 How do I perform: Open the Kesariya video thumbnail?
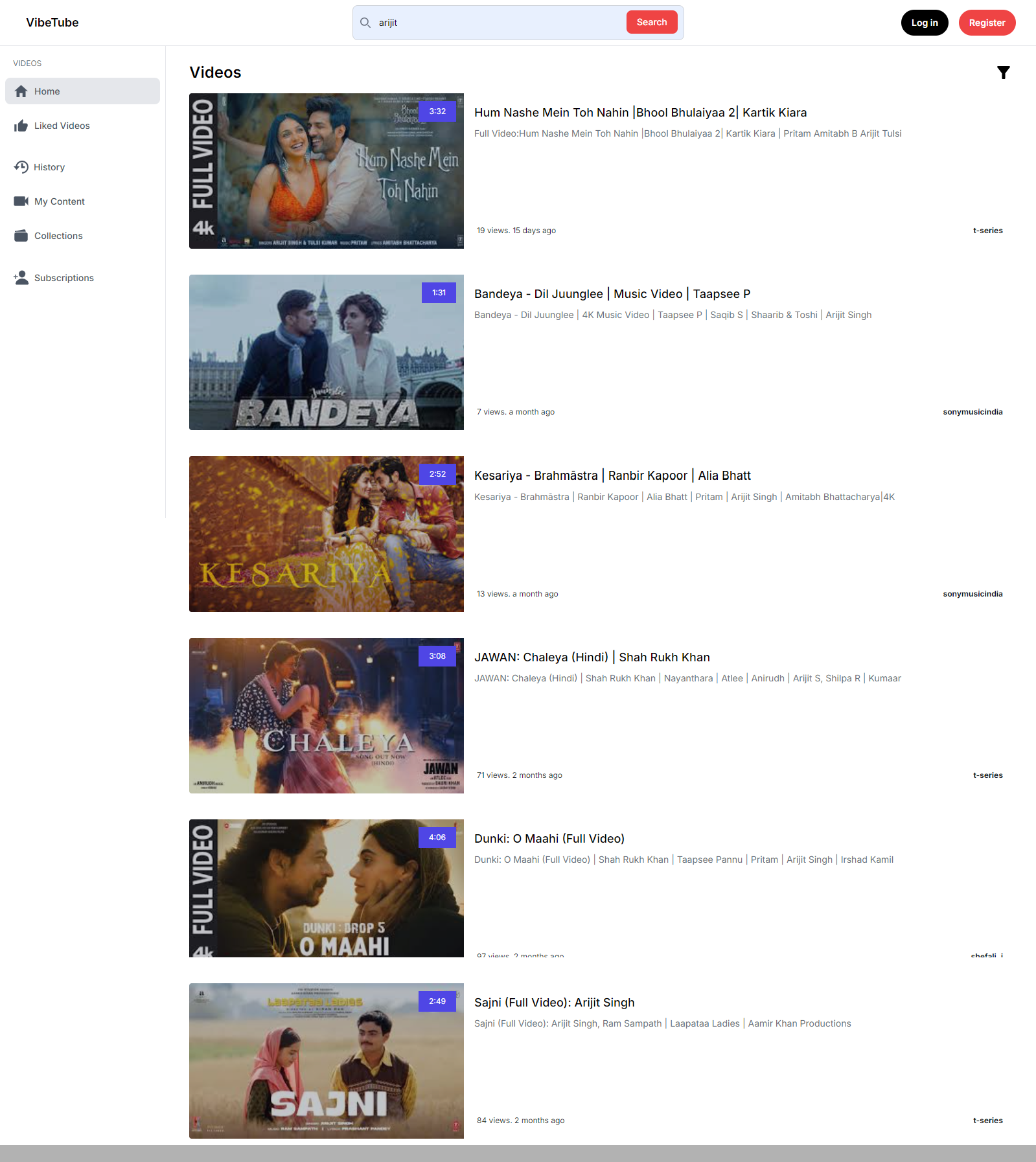327,534
